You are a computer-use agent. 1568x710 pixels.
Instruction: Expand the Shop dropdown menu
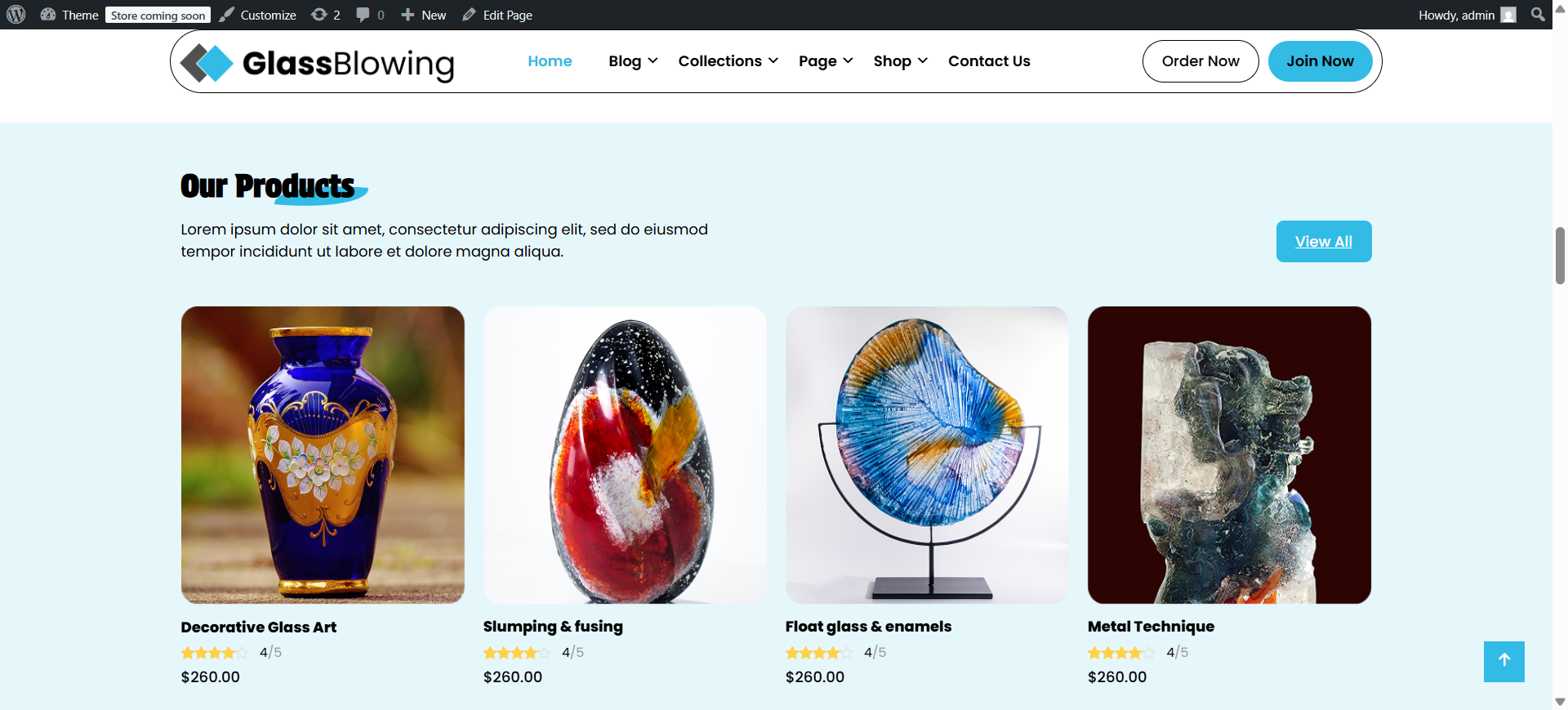click(x=900, y=61)
